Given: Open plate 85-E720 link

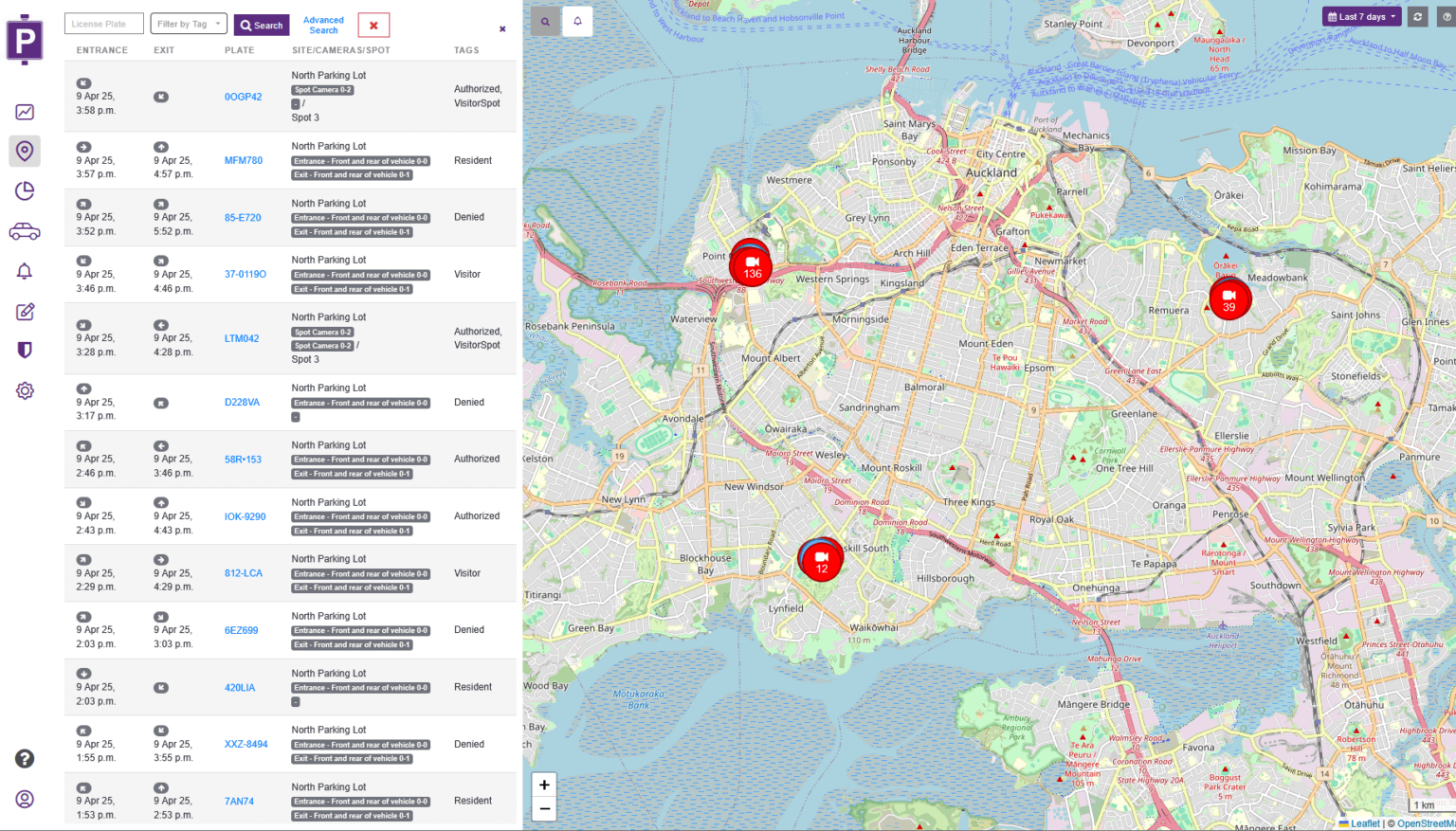Looking at the screenshot, I should click(x=243, y=217).
